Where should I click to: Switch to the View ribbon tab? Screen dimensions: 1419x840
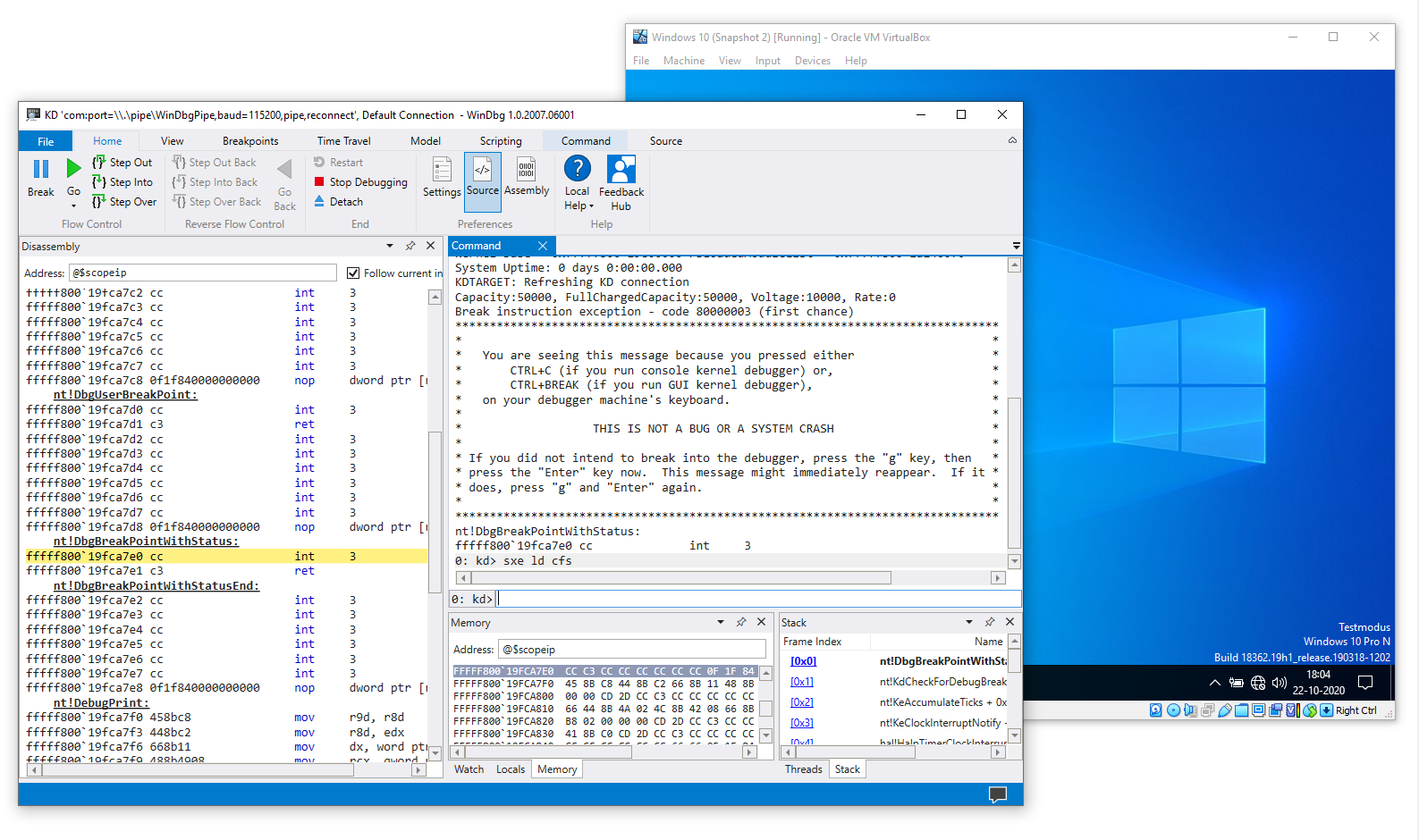point(173,141)
